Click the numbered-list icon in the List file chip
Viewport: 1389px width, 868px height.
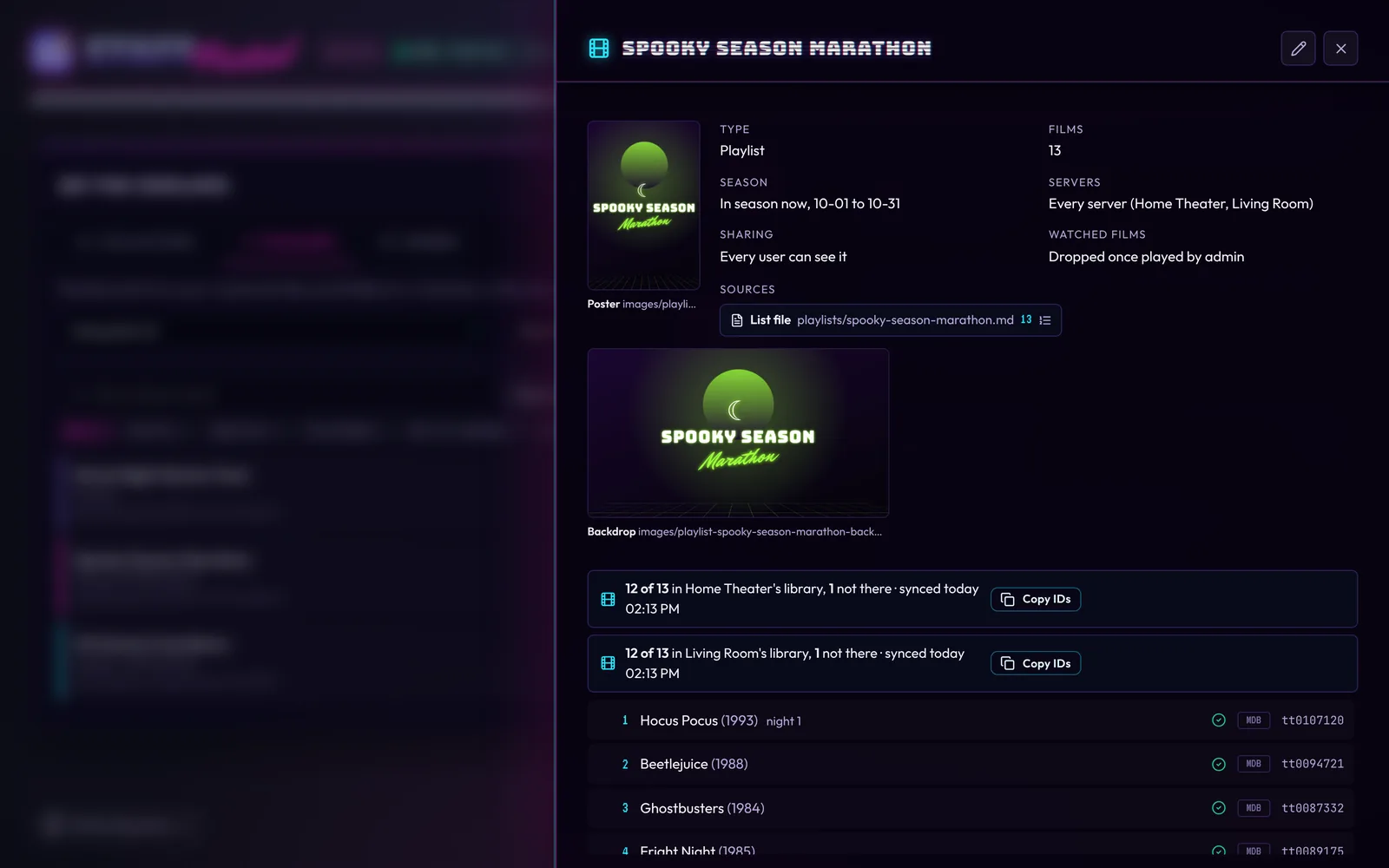(x=1045, y=320)
